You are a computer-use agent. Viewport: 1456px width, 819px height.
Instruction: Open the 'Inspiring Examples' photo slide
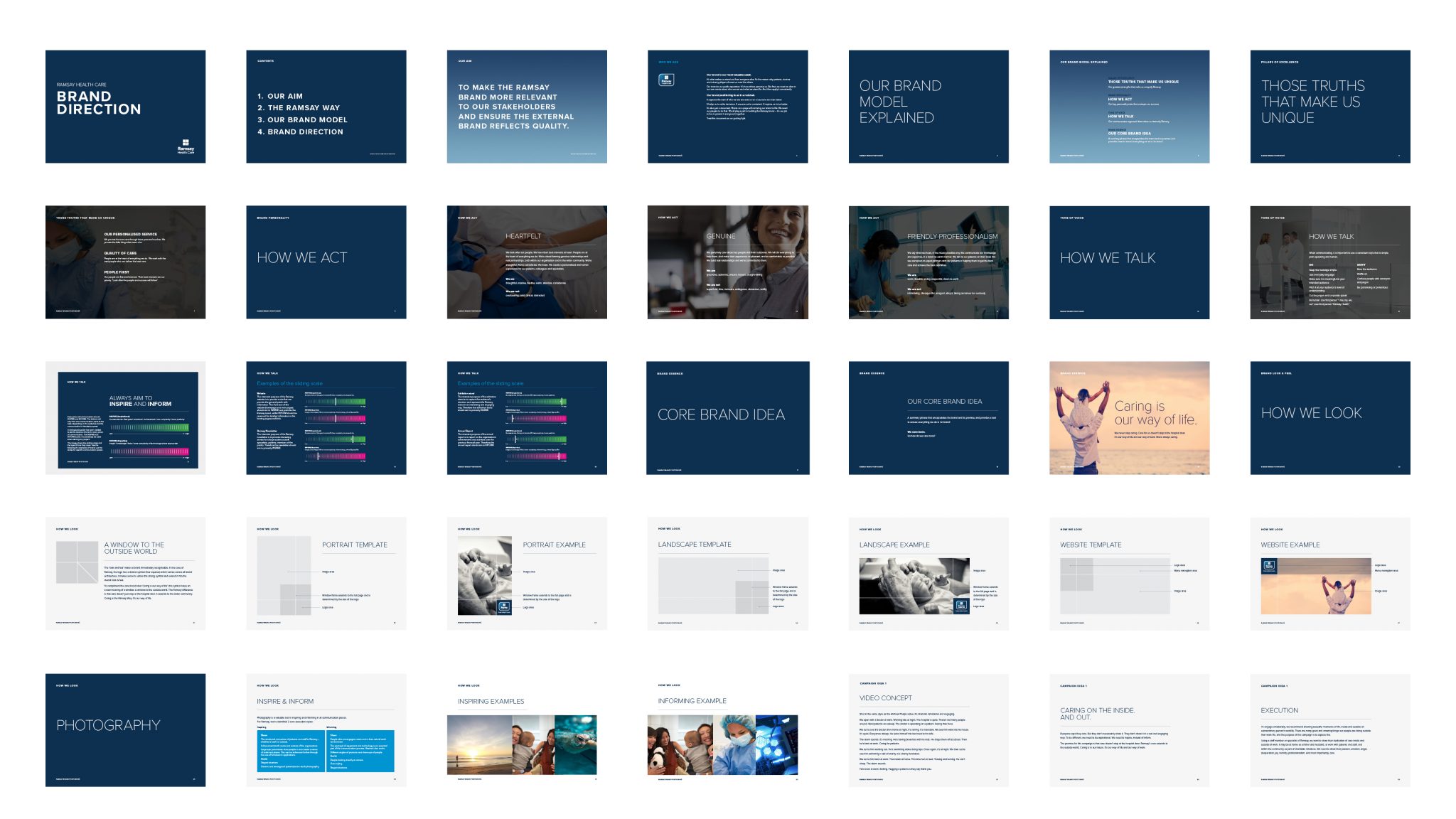pyautogui.click(x=527, y=730)
